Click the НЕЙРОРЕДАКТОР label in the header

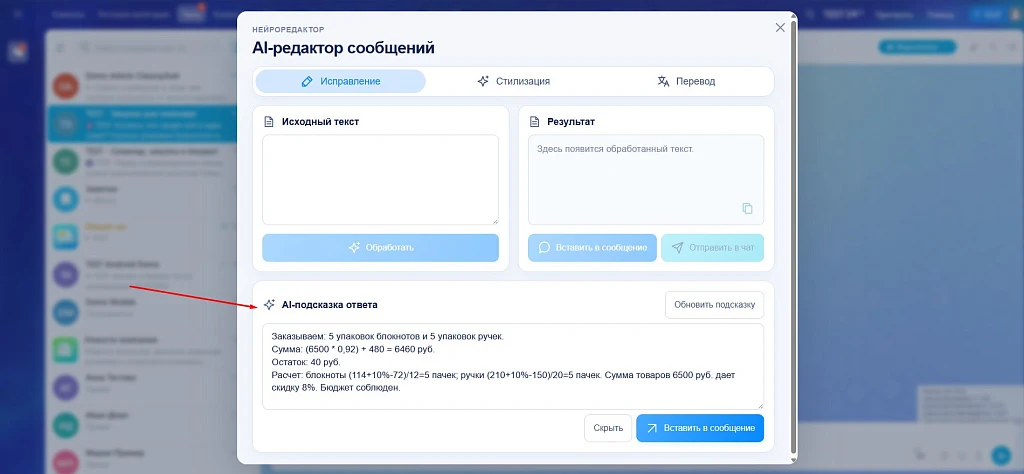click(288, 29)
